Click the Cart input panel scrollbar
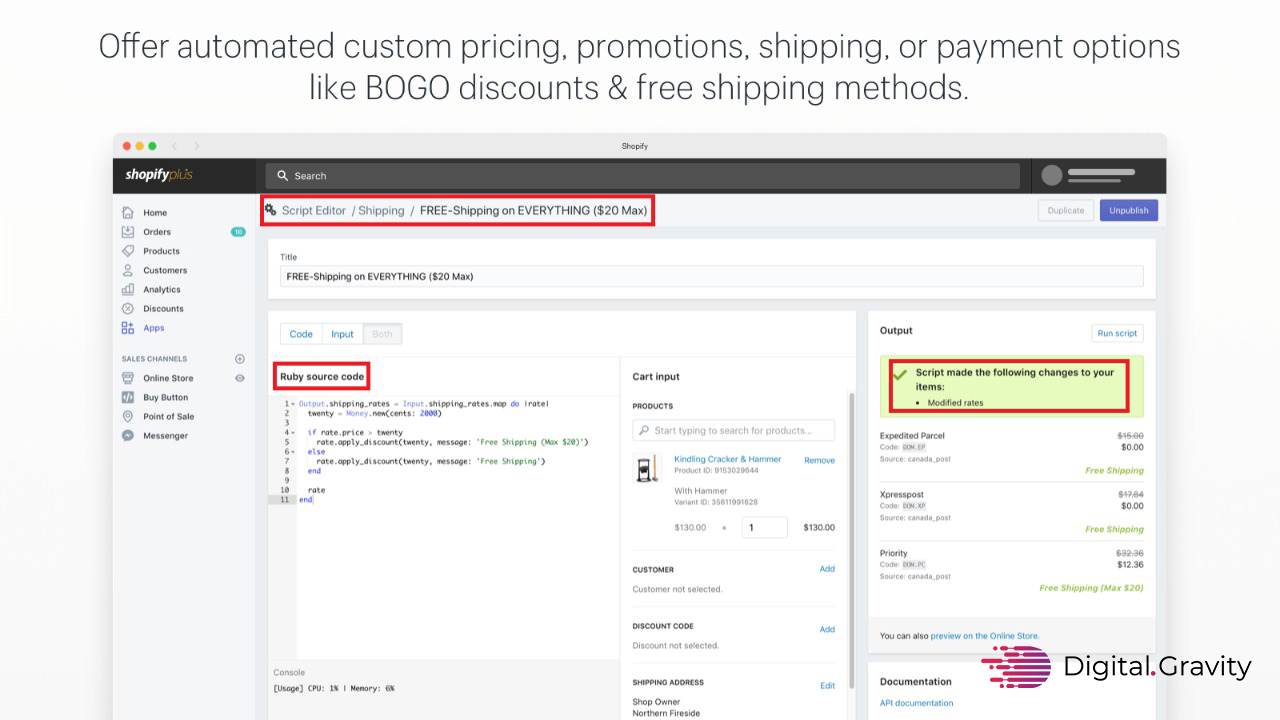1280x720 pixels. tap(851, 540)
